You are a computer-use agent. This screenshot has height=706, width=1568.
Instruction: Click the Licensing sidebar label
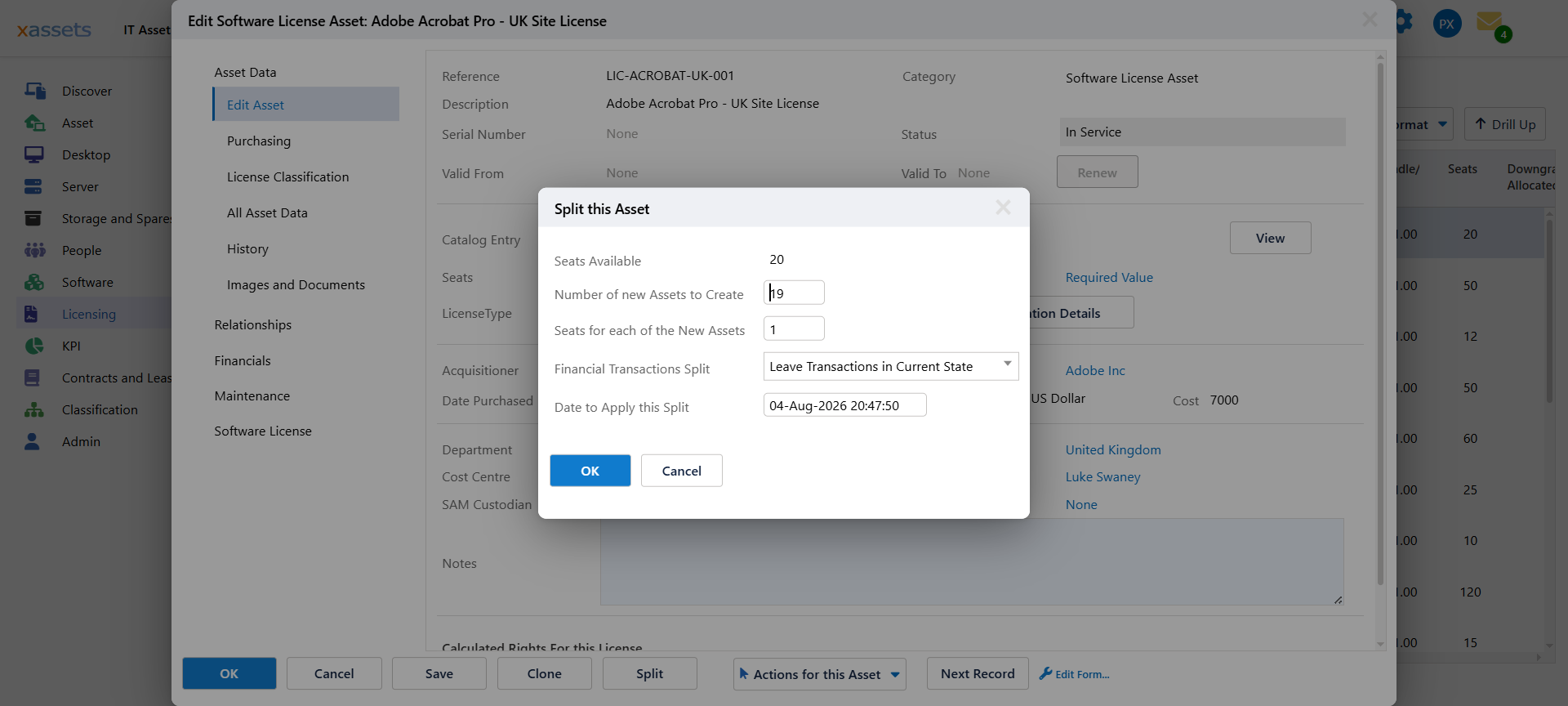click(x=89, y=314)
